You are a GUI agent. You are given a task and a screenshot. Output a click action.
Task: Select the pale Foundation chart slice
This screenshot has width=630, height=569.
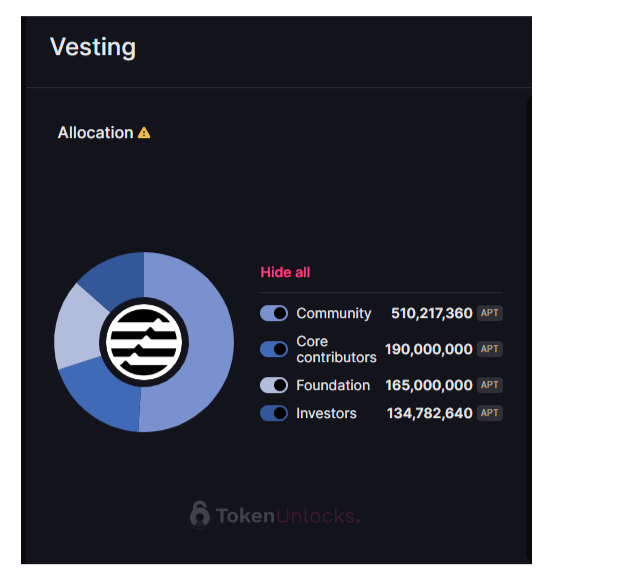click(x=78, y=327)
